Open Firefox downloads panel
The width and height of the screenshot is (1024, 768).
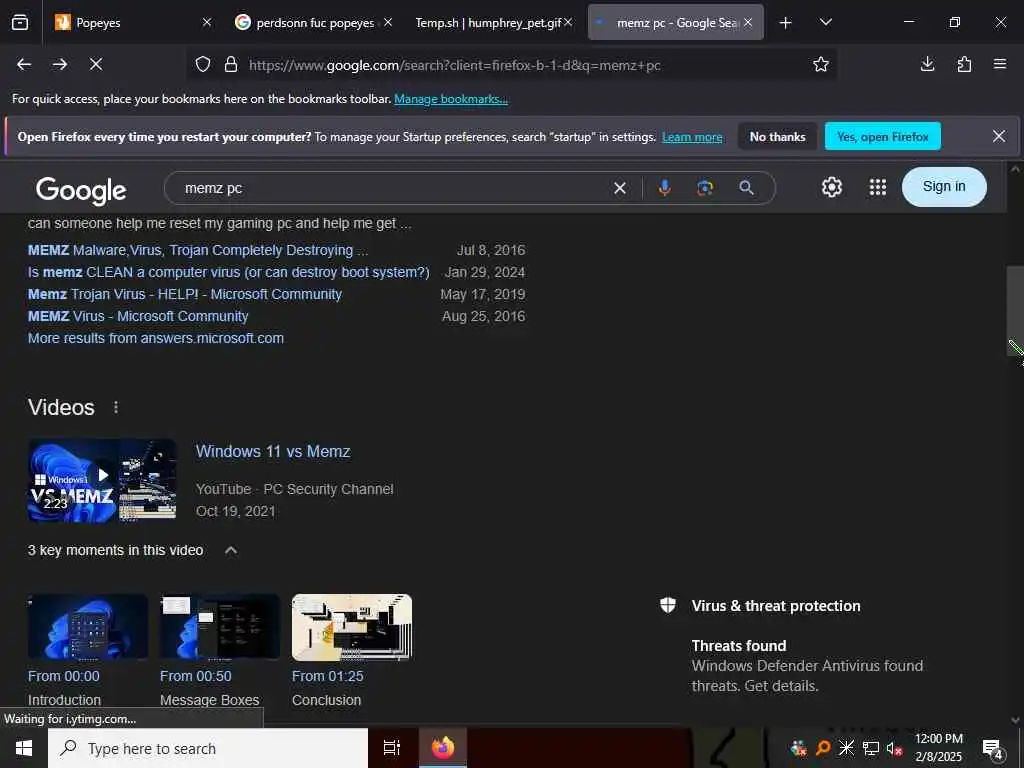pos(927,64)
